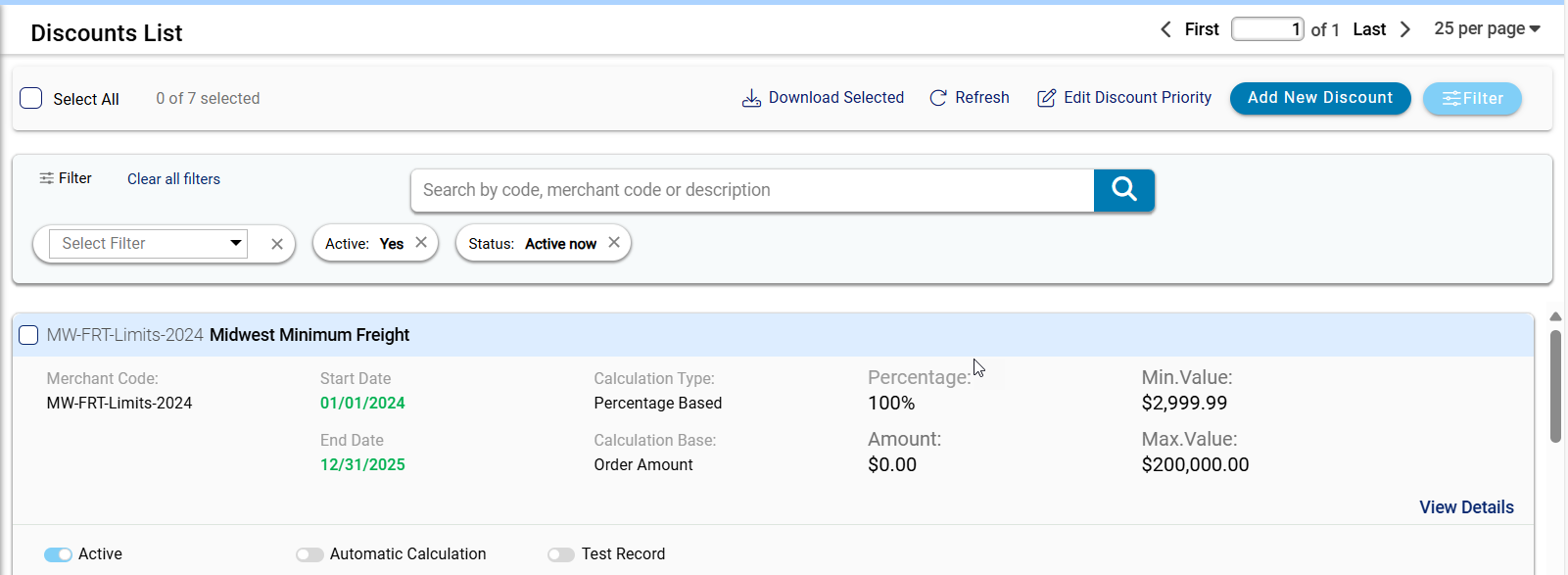Screen dimensions: 1568x575
Task: Check the Select All checkbox
Action: 31,99
